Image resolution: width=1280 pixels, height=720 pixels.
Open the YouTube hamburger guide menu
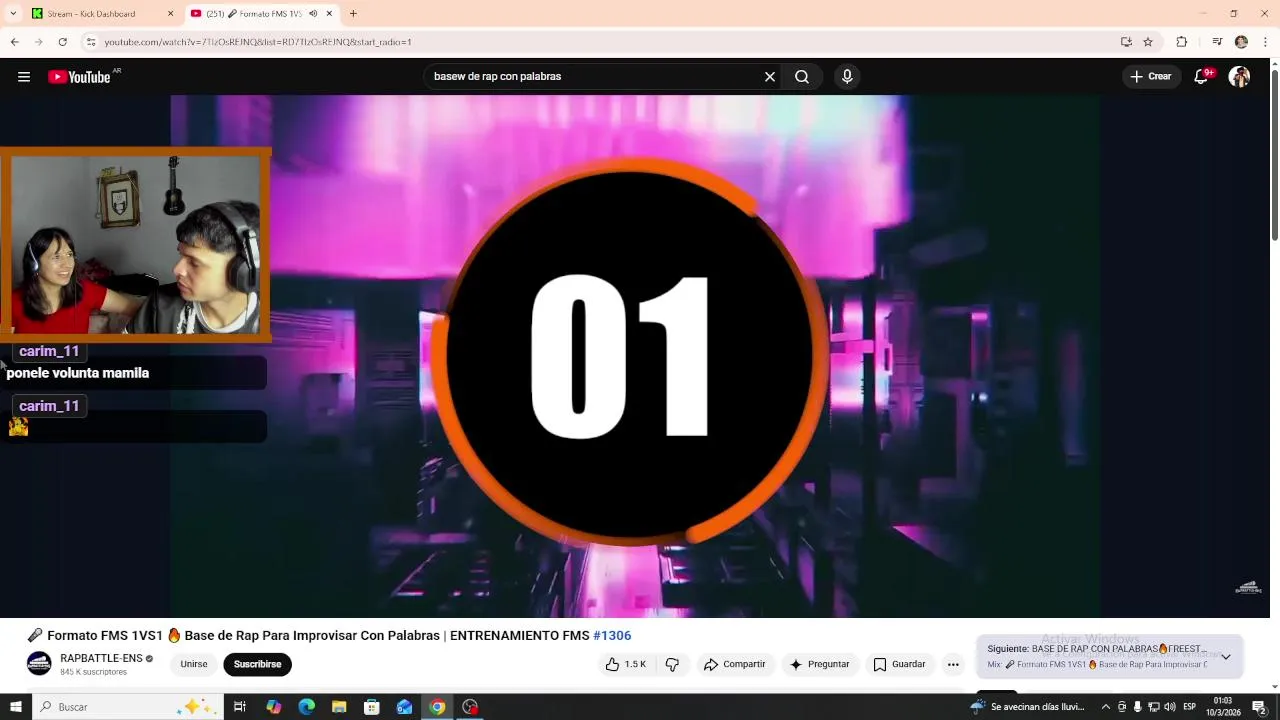tap(24, 77)
